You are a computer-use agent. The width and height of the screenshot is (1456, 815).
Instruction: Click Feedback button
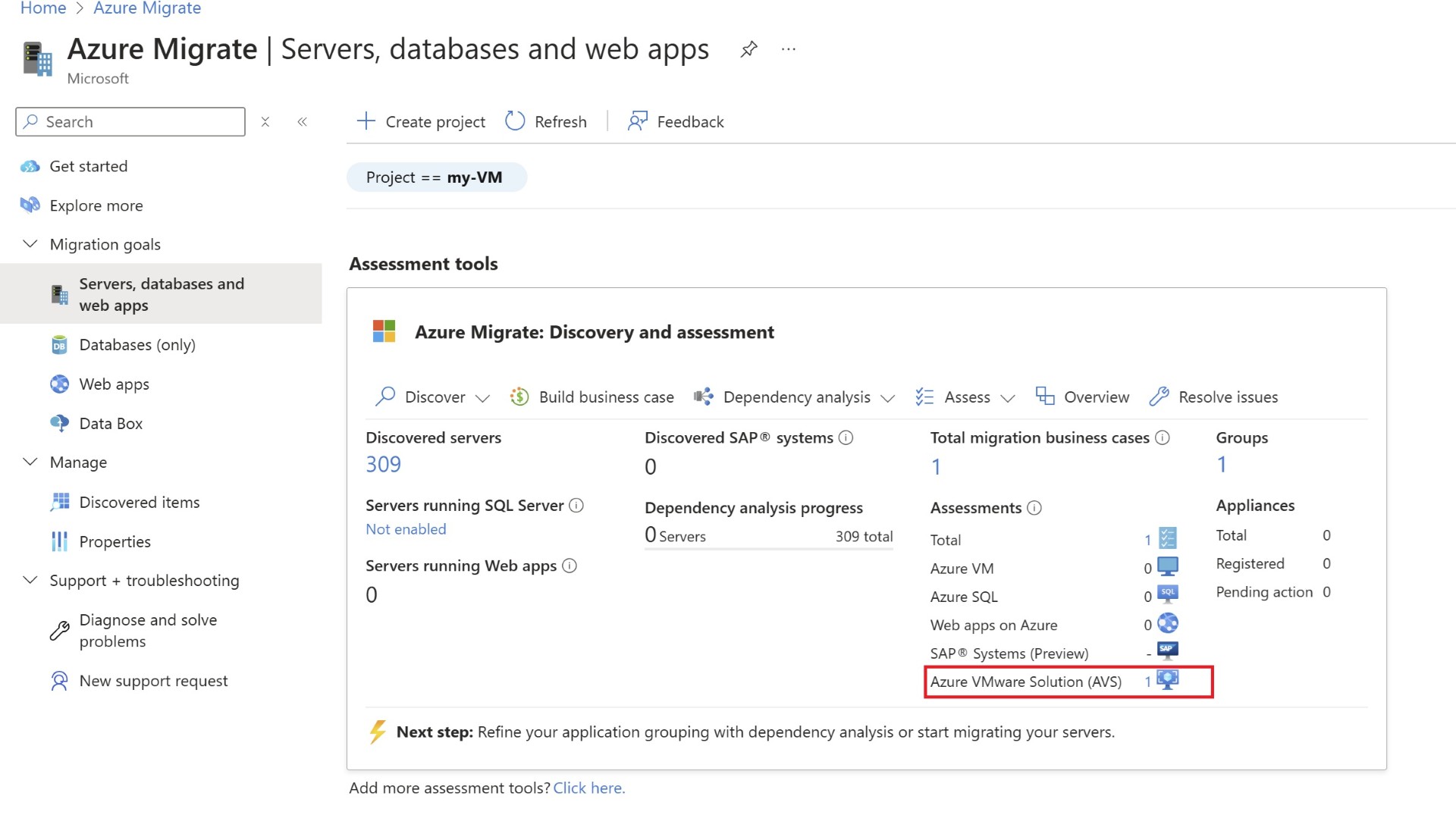pos(675,121)
